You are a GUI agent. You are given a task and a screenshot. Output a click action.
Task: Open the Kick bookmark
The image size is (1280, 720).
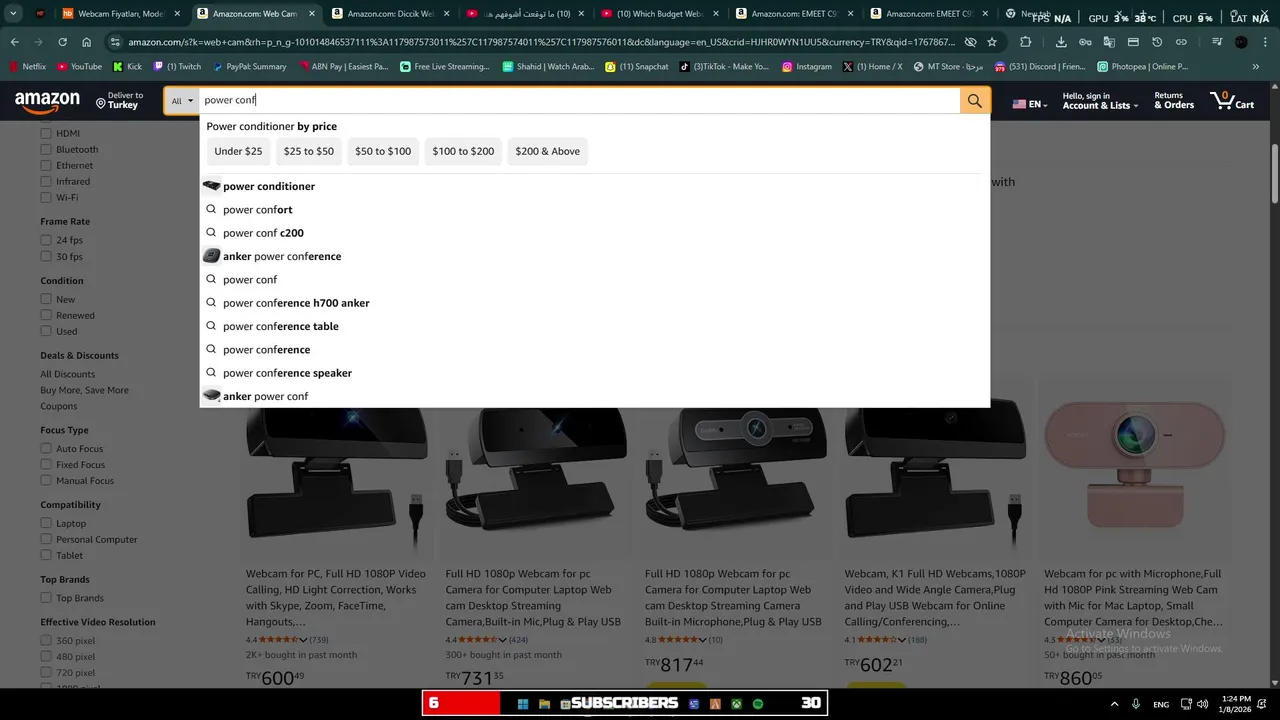point(127,67)
